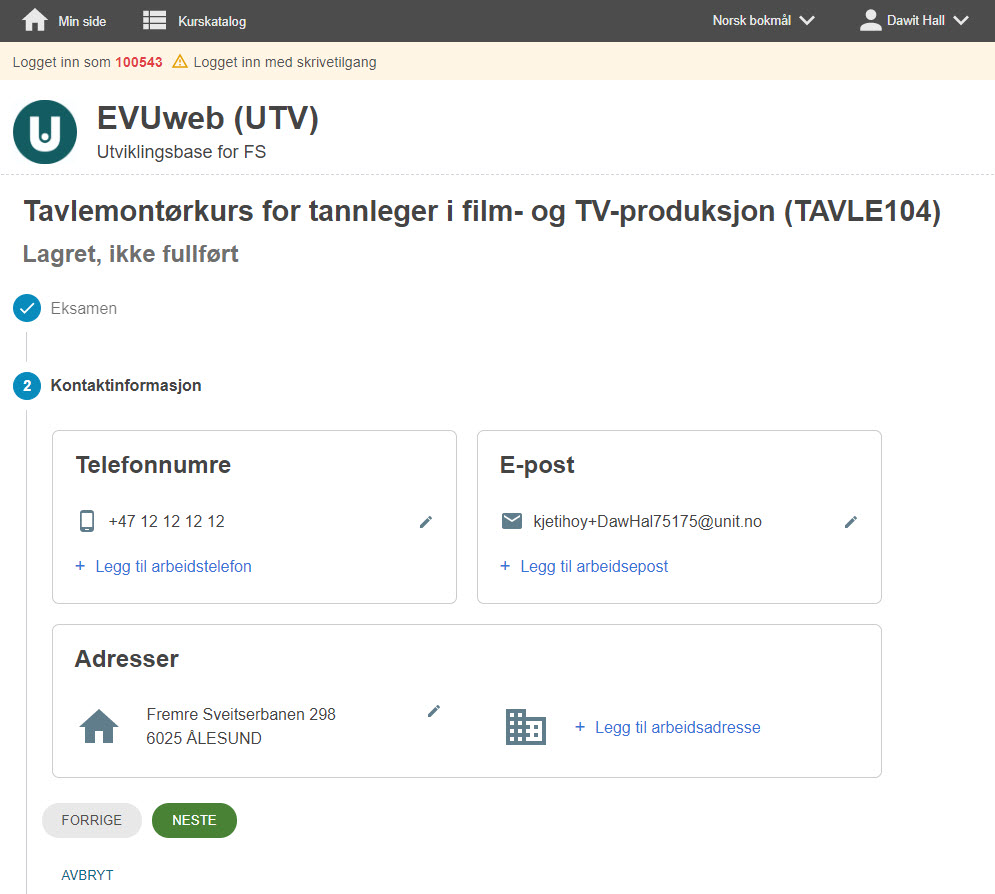
Task: Click the home address house icon
Action: click(x=99, y=726)
